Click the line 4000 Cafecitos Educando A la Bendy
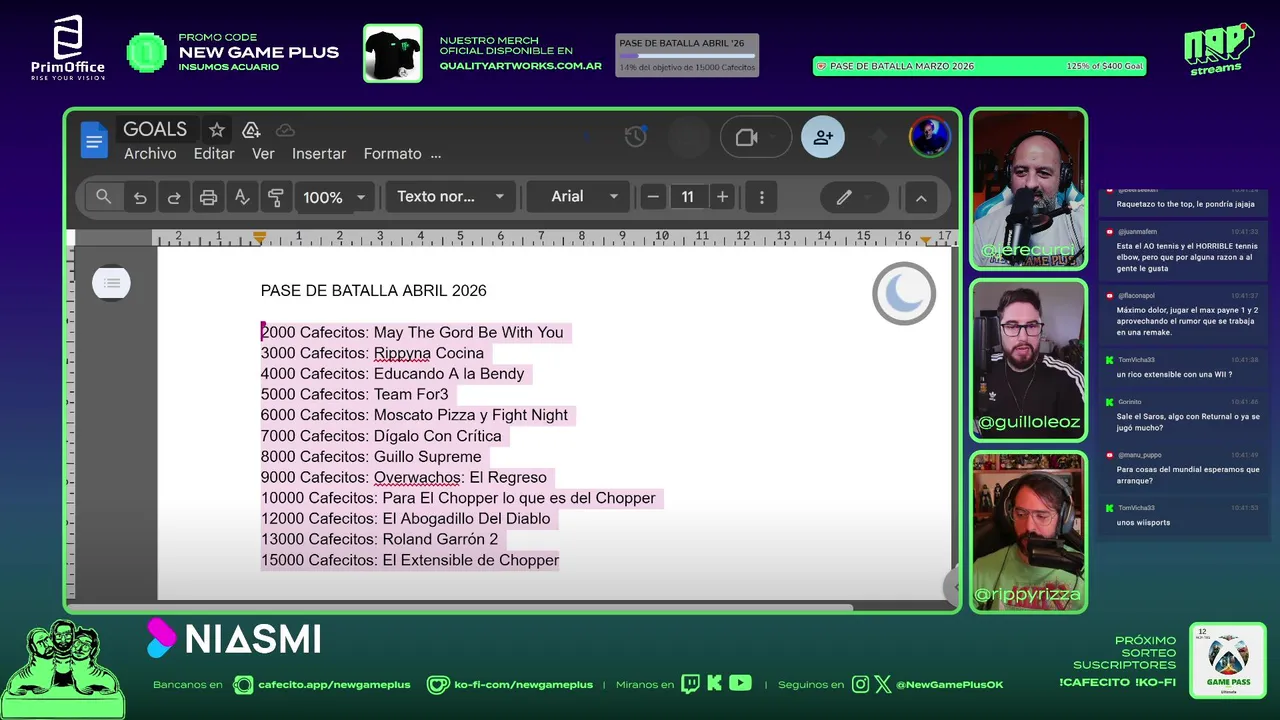This screenshot has width=1280, height=720. click(392, 374)
